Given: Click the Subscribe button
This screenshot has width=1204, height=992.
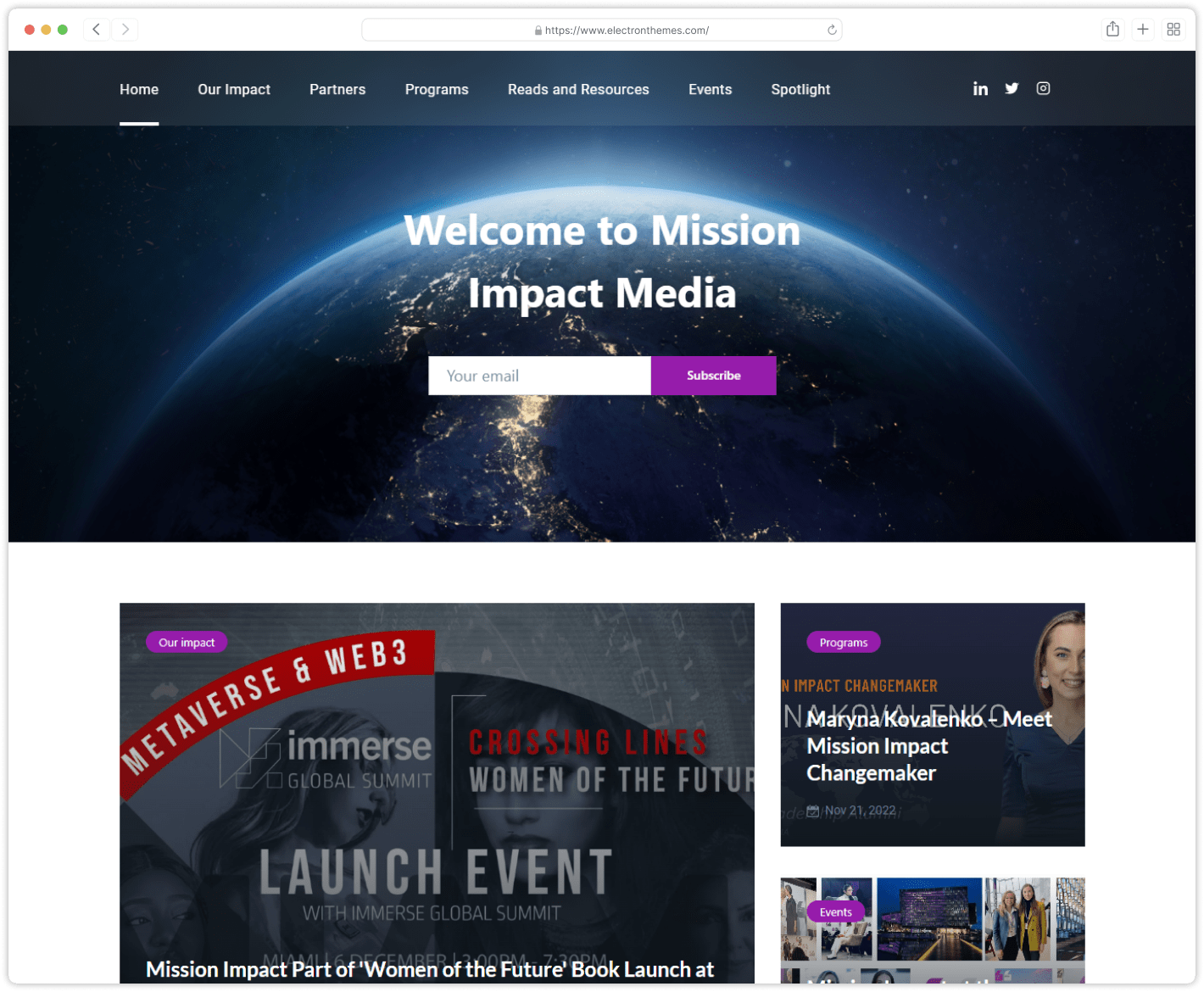Looking at the screenshot, I should [714, 376].
